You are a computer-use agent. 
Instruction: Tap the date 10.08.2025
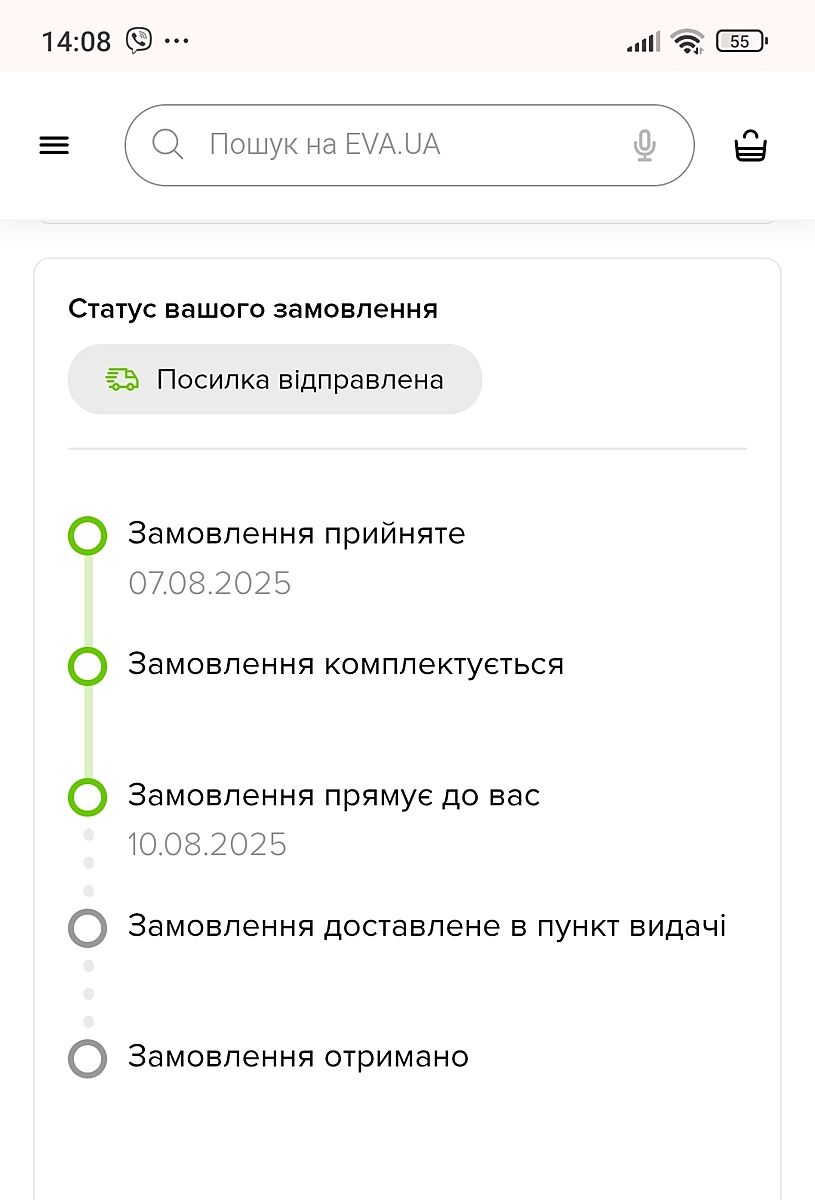(207, 845)
